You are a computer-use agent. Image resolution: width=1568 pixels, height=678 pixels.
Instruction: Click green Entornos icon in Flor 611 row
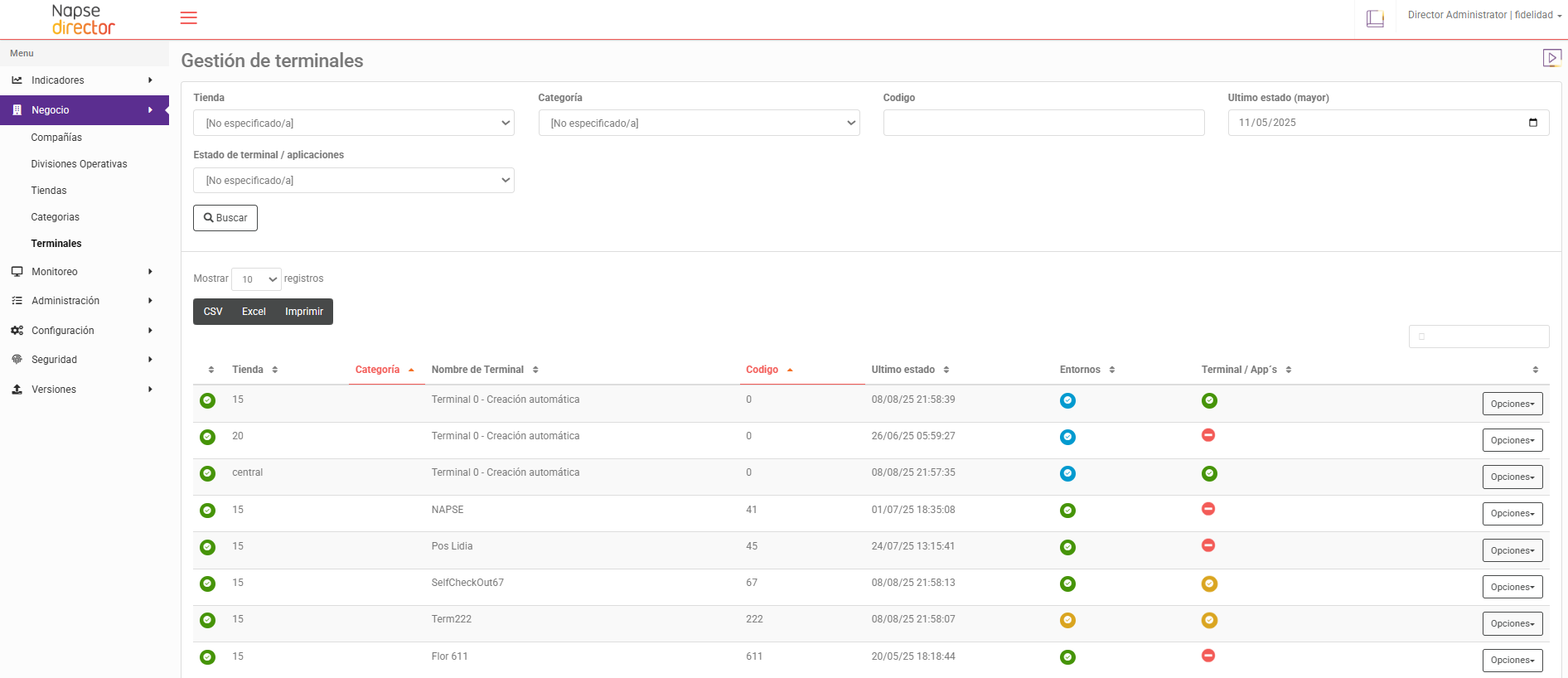click(x=1067, y=657)
